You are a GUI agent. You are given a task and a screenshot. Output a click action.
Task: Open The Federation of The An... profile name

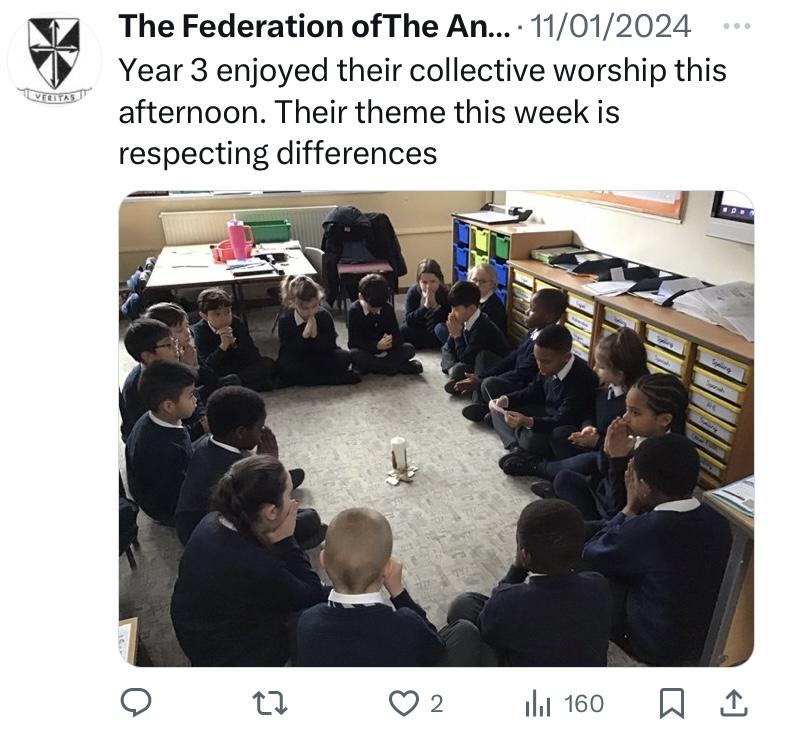(x=315, y=26)
